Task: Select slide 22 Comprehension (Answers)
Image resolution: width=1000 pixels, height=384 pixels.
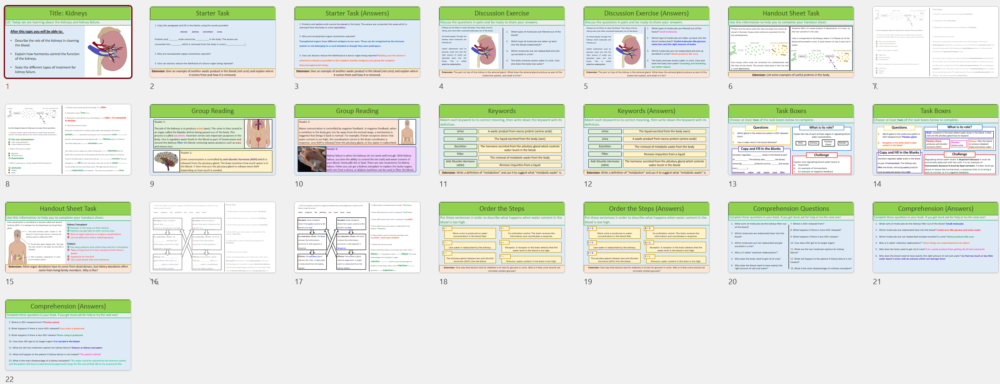Action: coord(68,335)
